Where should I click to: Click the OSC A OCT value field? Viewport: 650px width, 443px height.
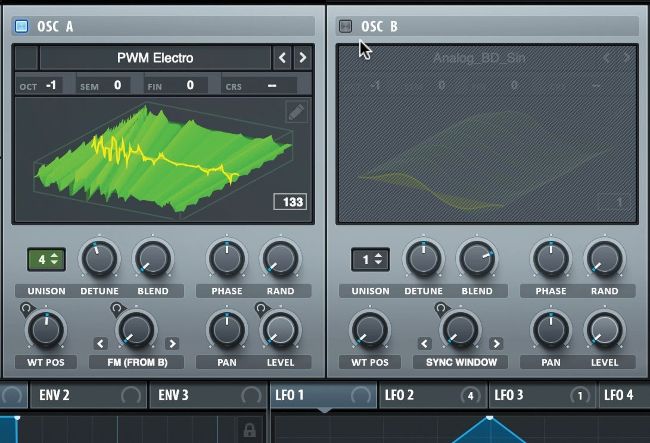click(x=52, y=86)
